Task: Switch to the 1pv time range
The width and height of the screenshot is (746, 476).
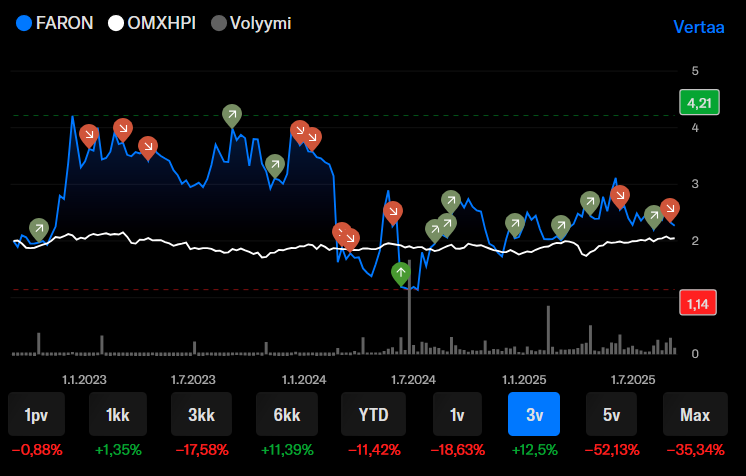Action: click(34, 414)
